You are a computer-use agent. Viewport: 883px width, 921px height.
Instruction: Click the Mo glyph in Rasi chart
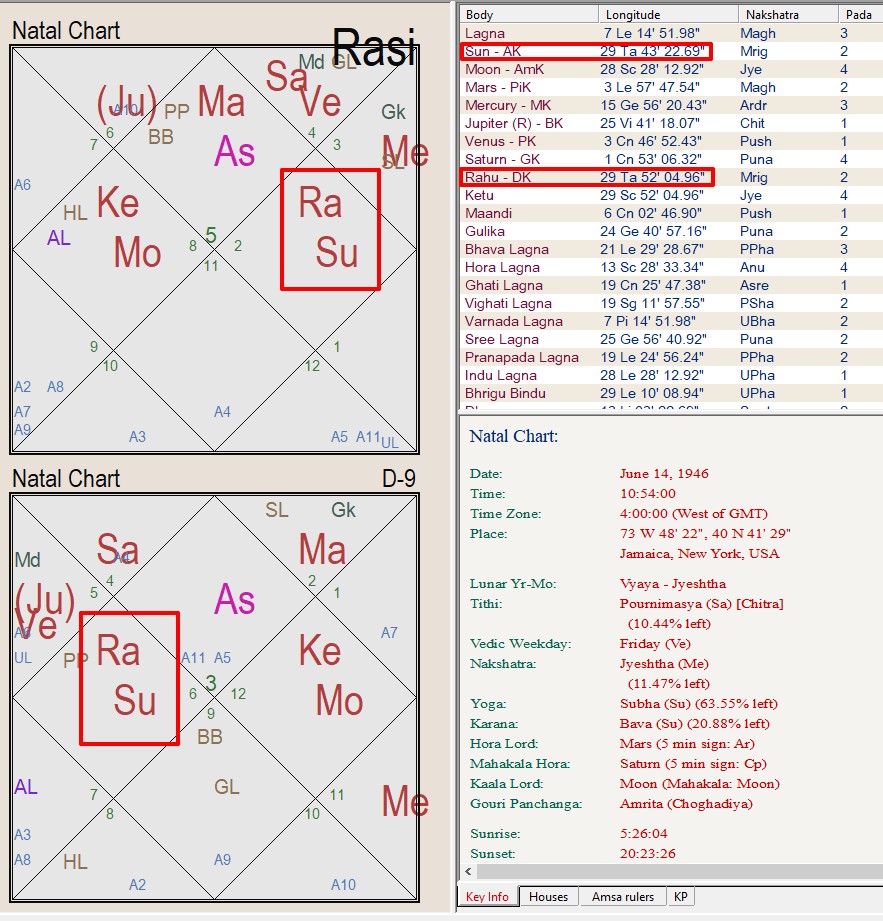click(x=137, y=253)
